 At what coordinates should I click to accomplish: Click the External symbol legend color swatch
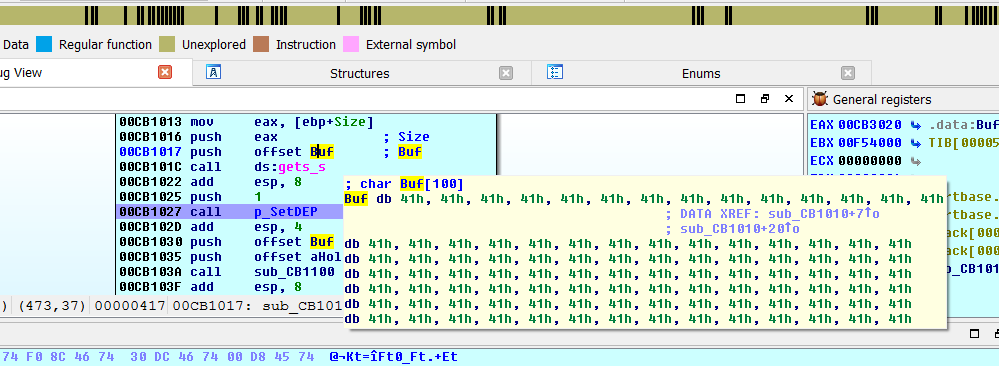tap(350, 45)
